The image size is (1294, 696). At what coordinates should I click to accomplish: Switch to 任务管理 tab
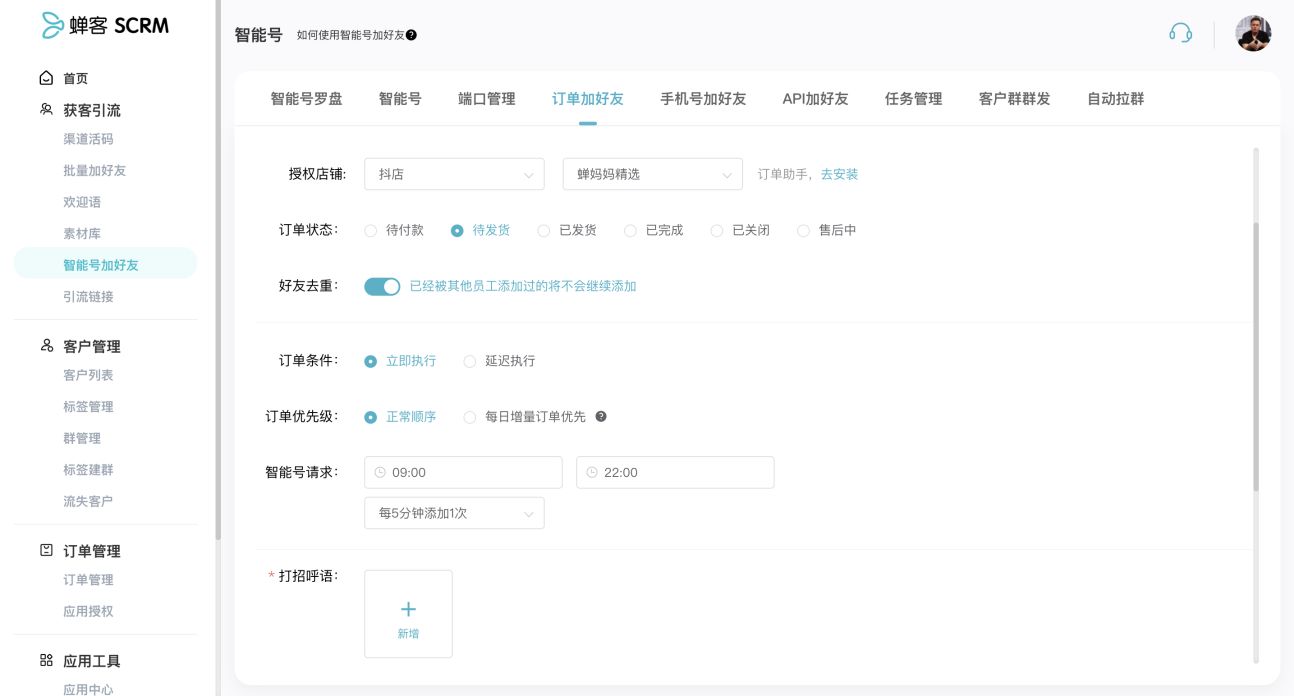[914, 99]
